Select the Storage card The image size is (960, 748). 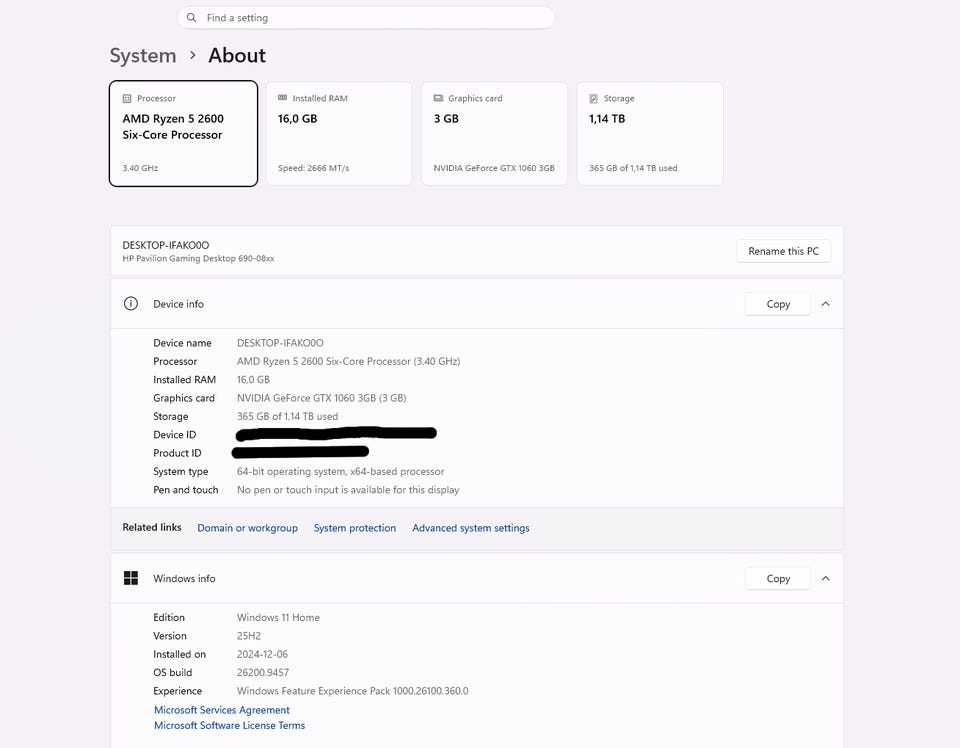[x=650, y=133]
